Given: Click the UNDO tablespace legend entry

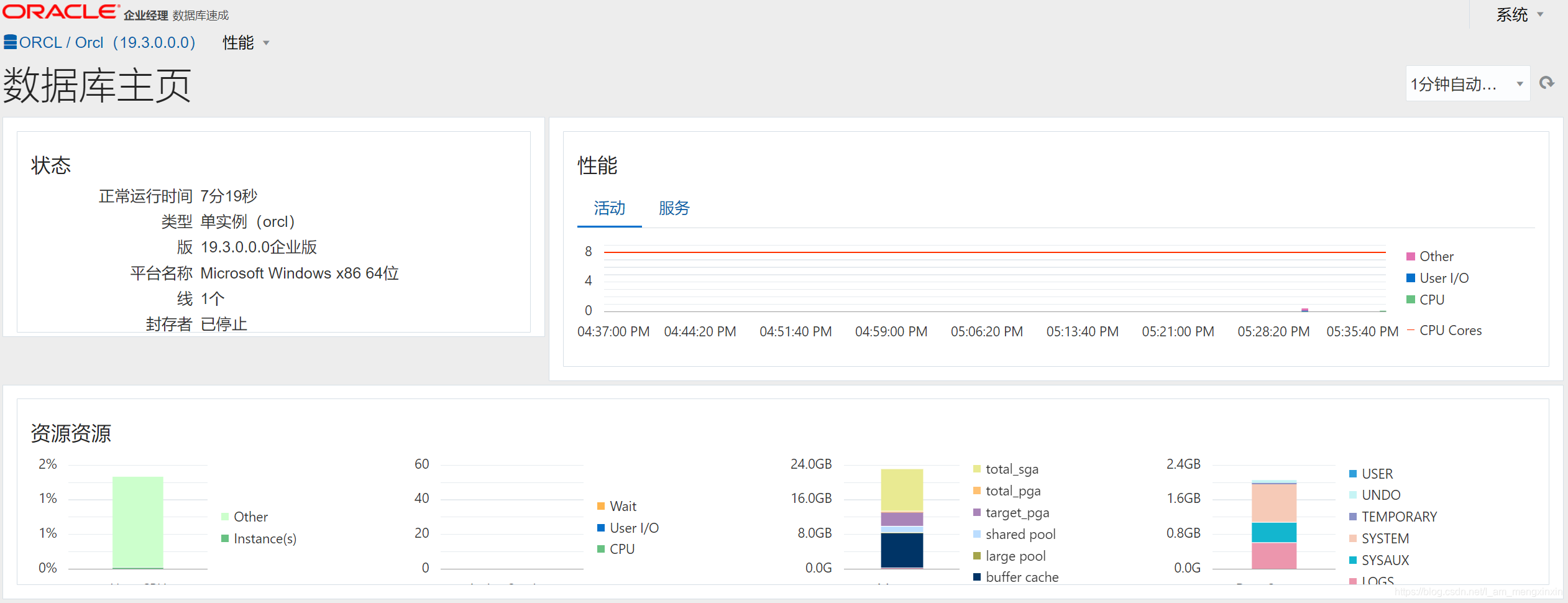Looking at the screenshot, I should 1375,495.
